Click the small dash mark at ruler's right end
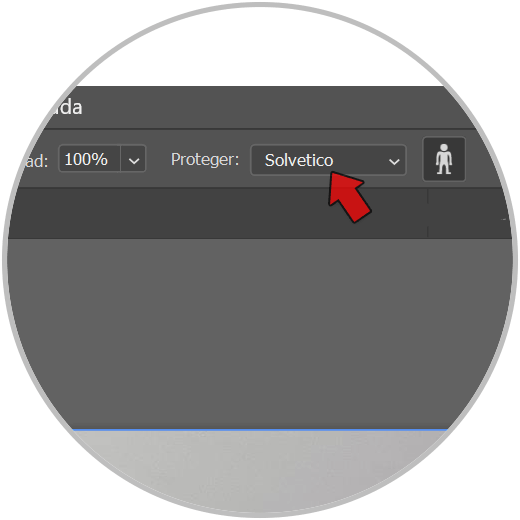Viewport: 520px width, 520px height. (503, 220)
